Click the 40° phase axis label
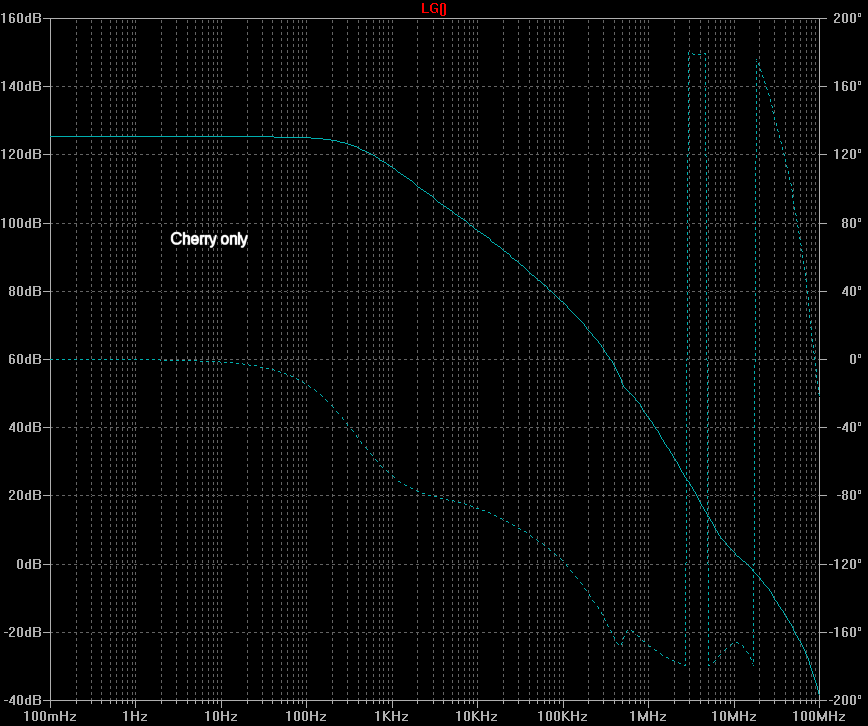The width and height of the screenshot is (868, 726). coord(851,291)
